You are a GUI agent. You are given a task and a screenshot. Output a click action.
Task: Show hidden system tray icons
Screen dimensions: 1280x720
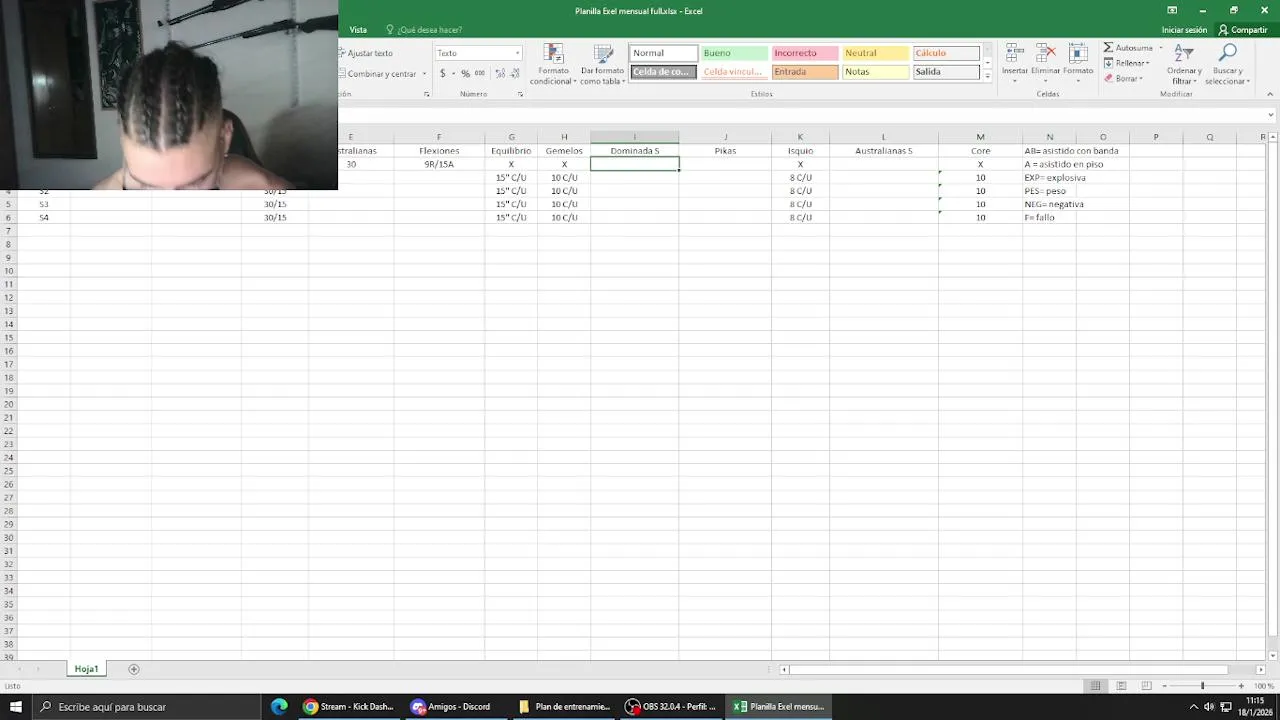coord(1193,706)
